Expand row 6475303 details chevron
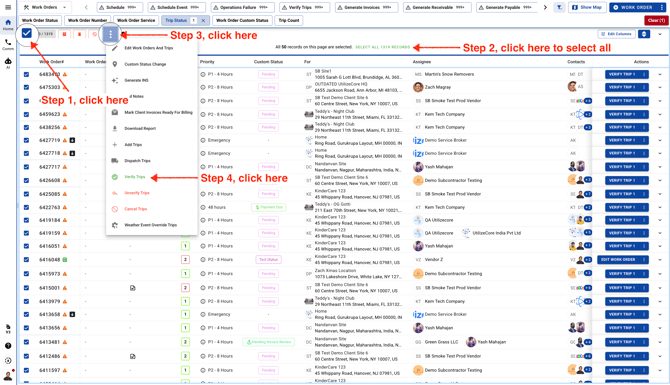This screenshot has width=670, height=385. coord(660,87)
